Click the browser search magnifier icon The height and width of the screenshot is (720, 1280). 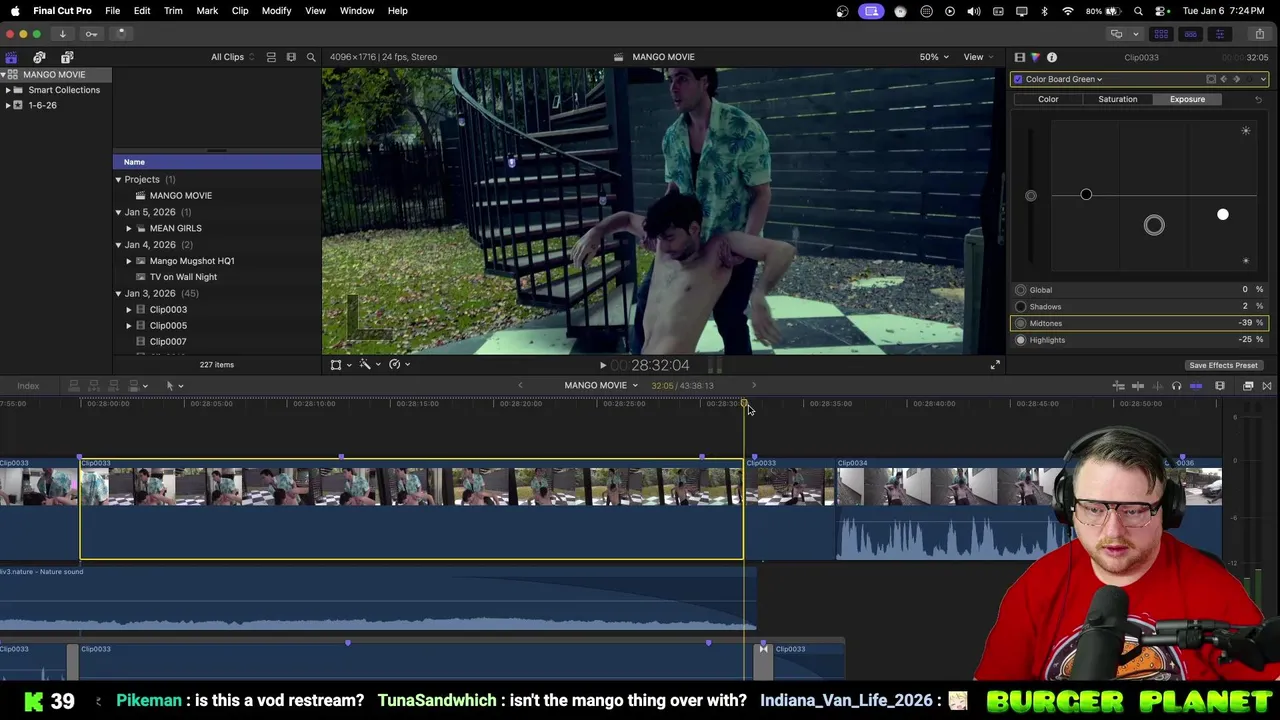311,57
